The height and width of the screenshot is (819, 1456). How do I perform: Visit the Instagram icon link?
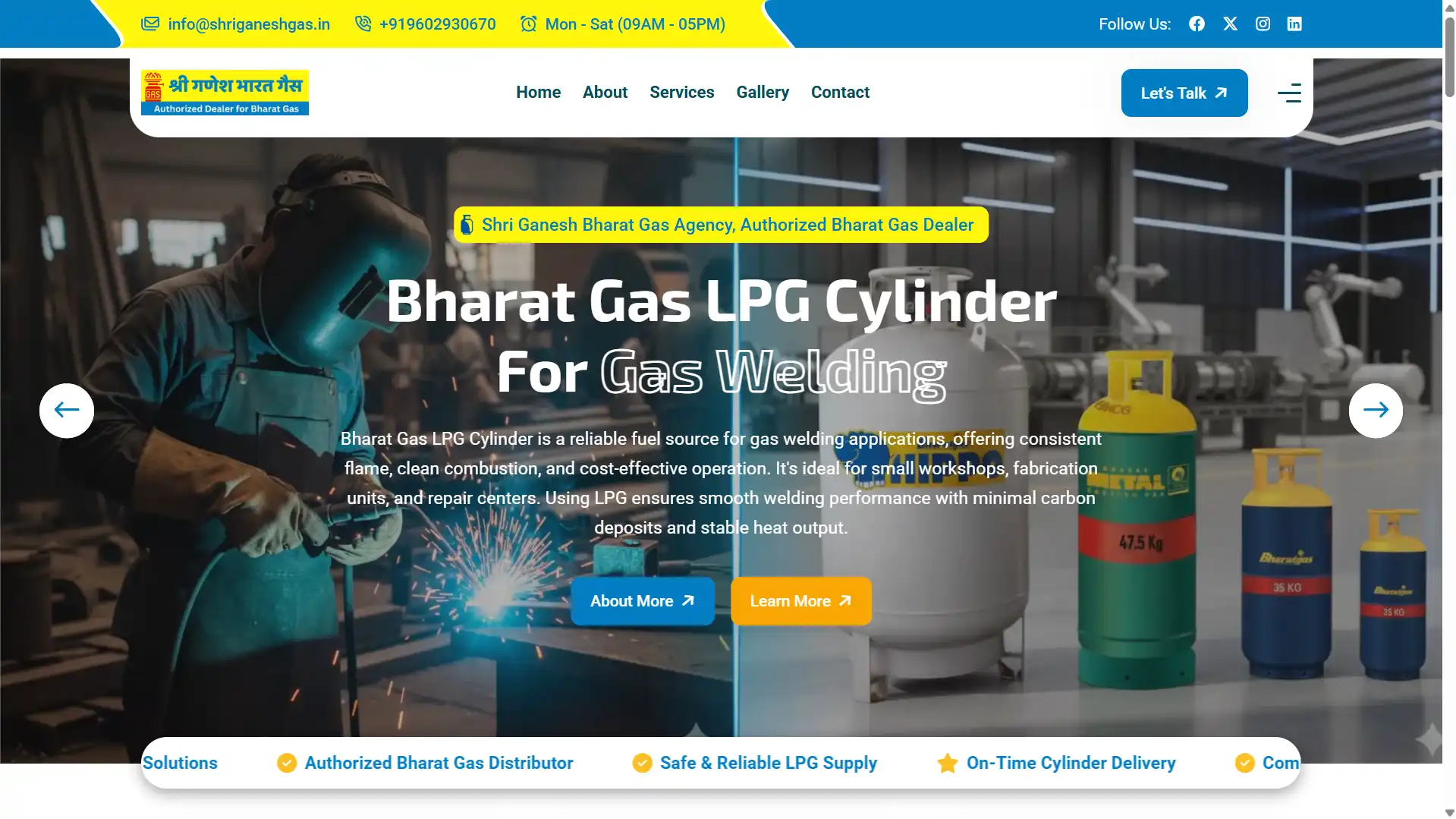(x=1263, y=24)
